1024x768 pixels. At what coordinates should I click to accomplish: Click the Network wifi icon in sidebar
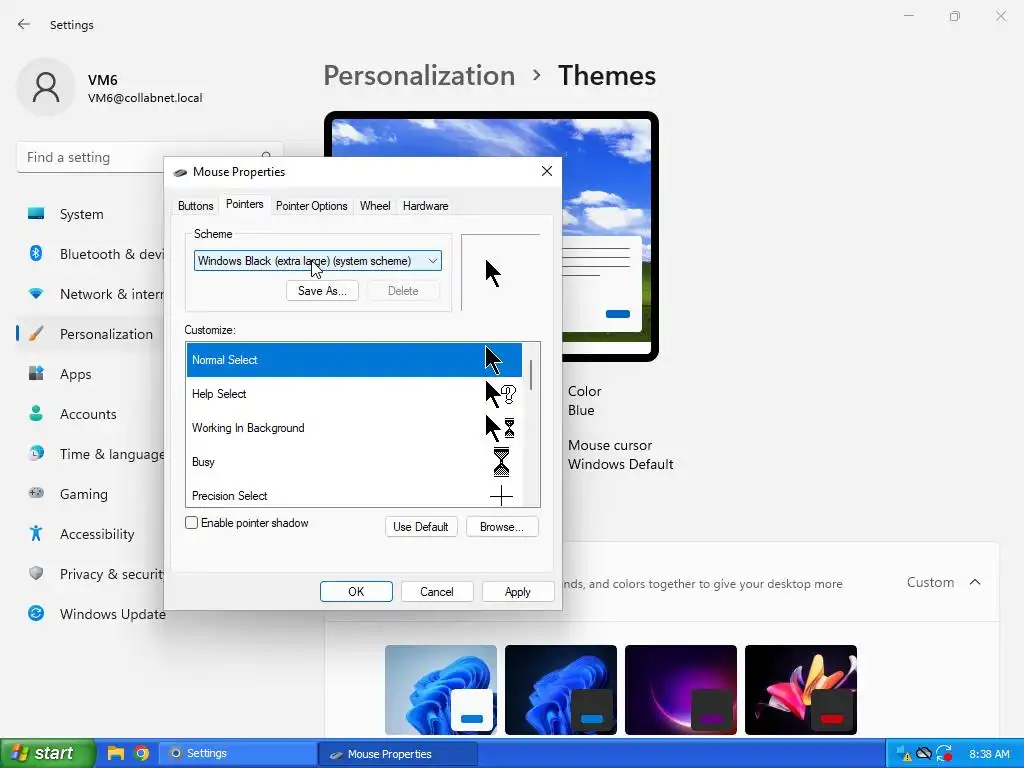click(36, 294)
